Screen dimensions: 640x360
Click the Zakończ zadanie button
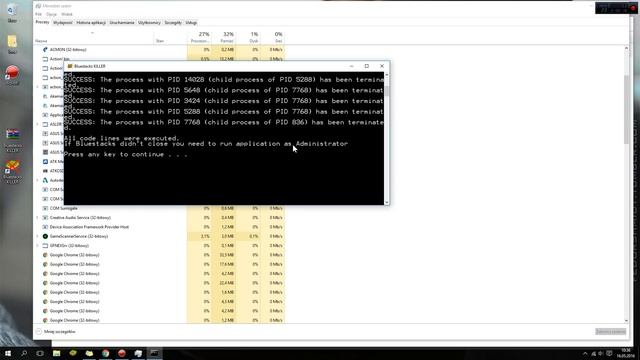pos(611,332)
